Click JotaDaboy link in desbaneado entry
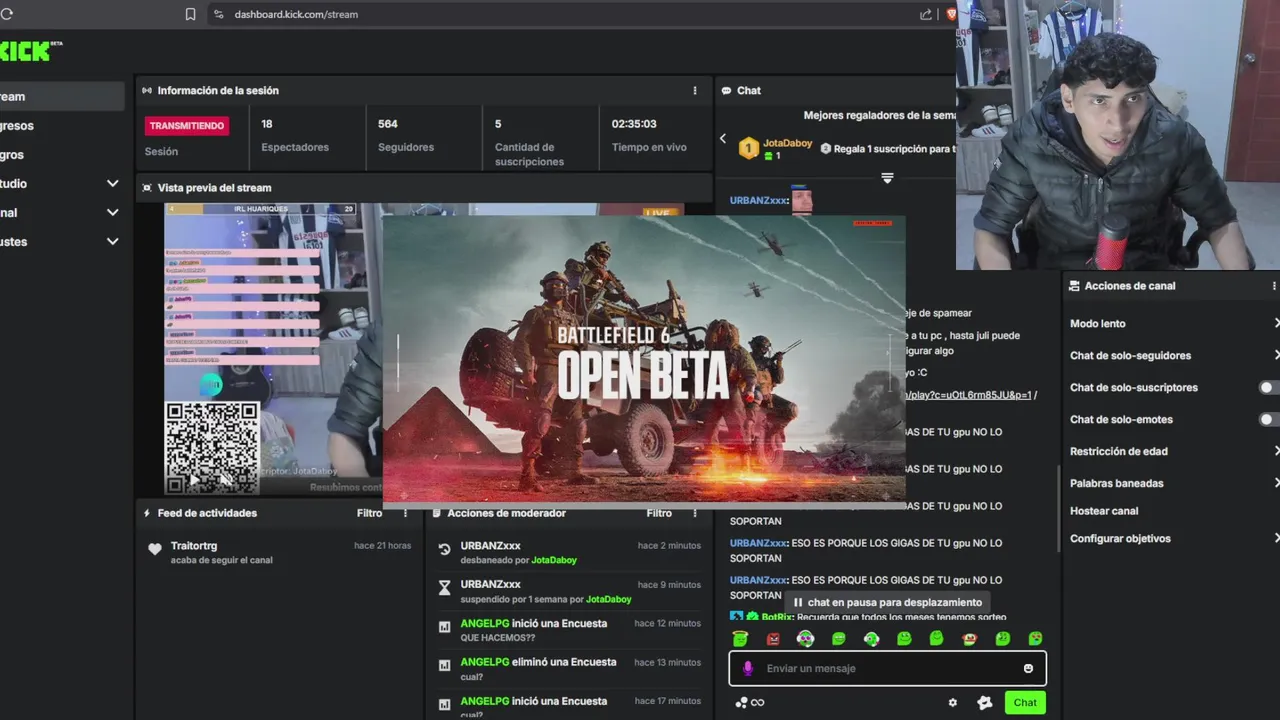 (x=554, y=560)
